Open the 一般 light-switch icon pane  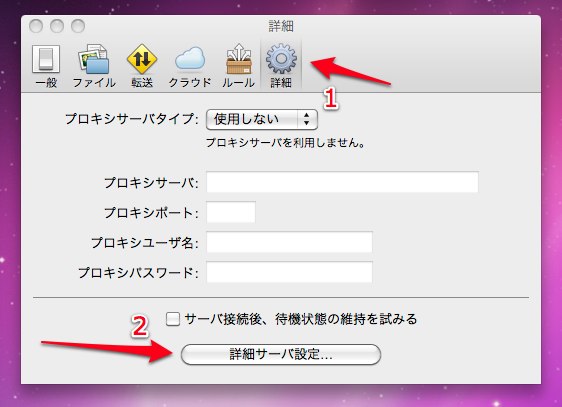tap(46, 59)
